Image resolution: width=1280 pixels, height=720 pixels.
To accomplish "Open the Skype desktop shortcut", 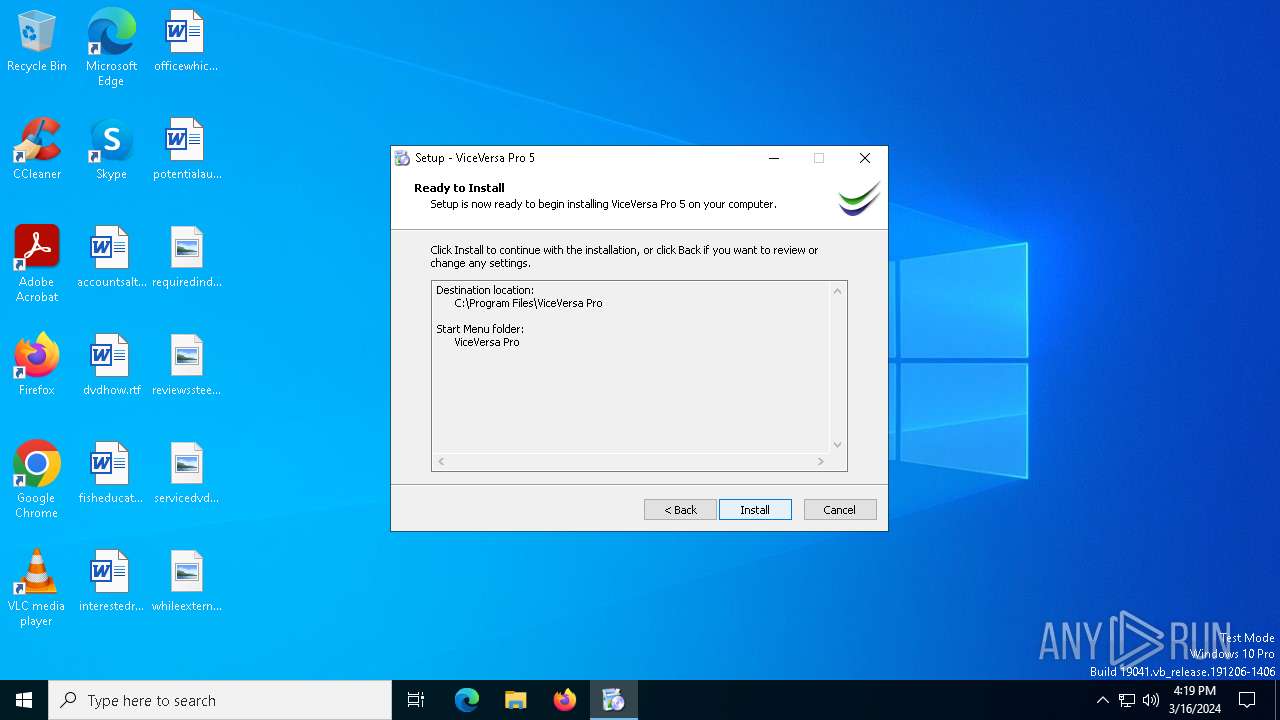I will (x=111, y=148).
